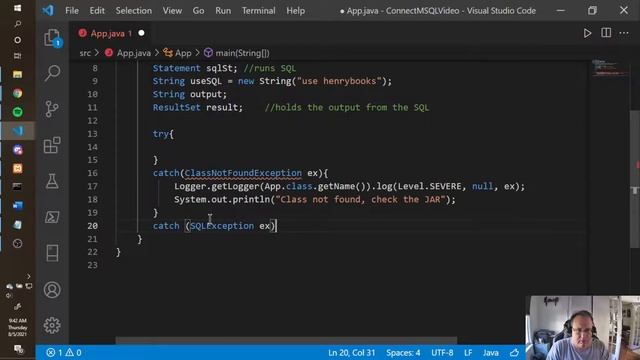Click the ClassNotFoundException error text
The height and width of the screenshot is (360, 640).
[243, 173]
